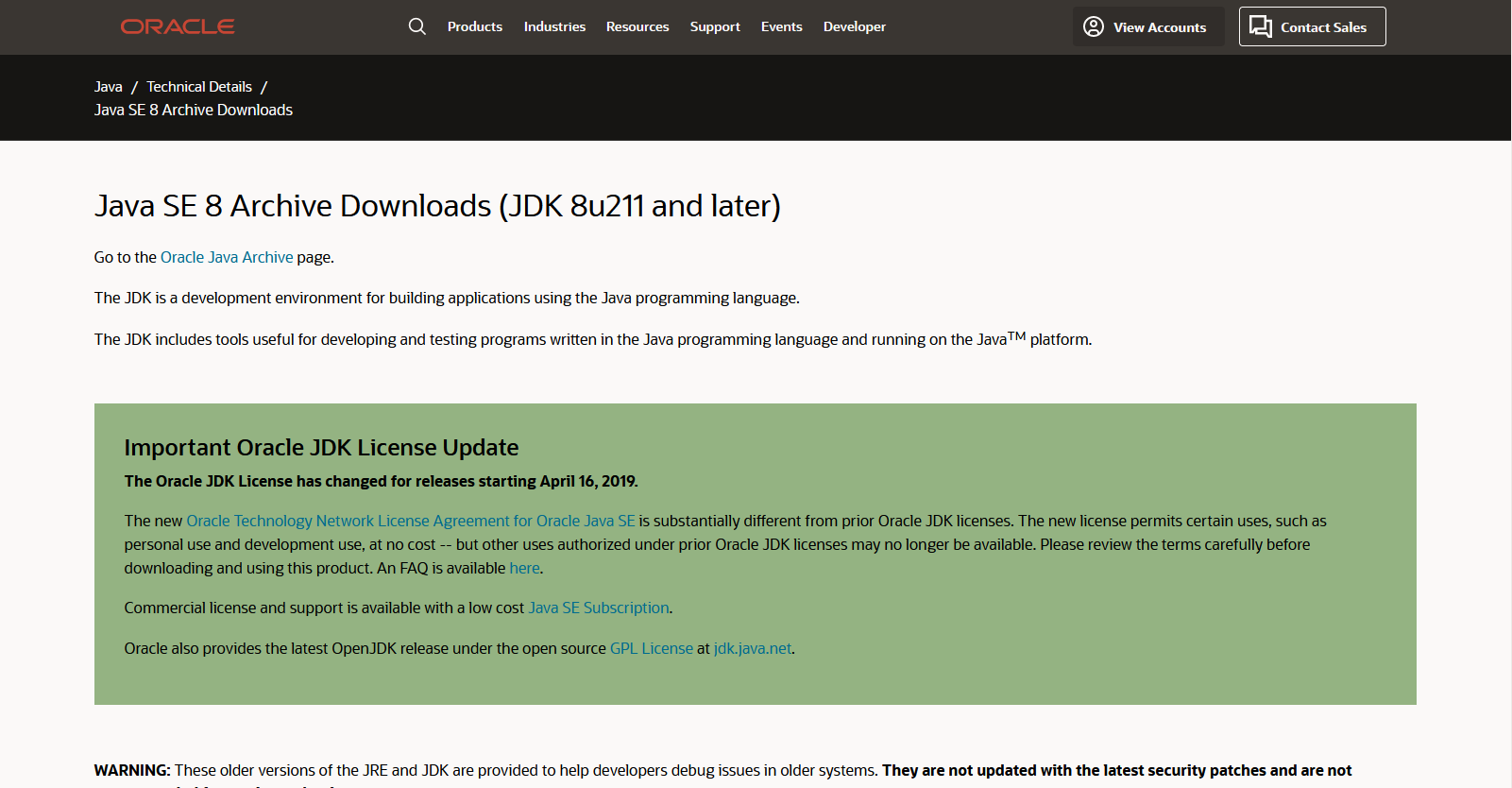Follow the FAQ 'here' link
1512x788 pixels.
pyautogui.click(x=524, y=568)
